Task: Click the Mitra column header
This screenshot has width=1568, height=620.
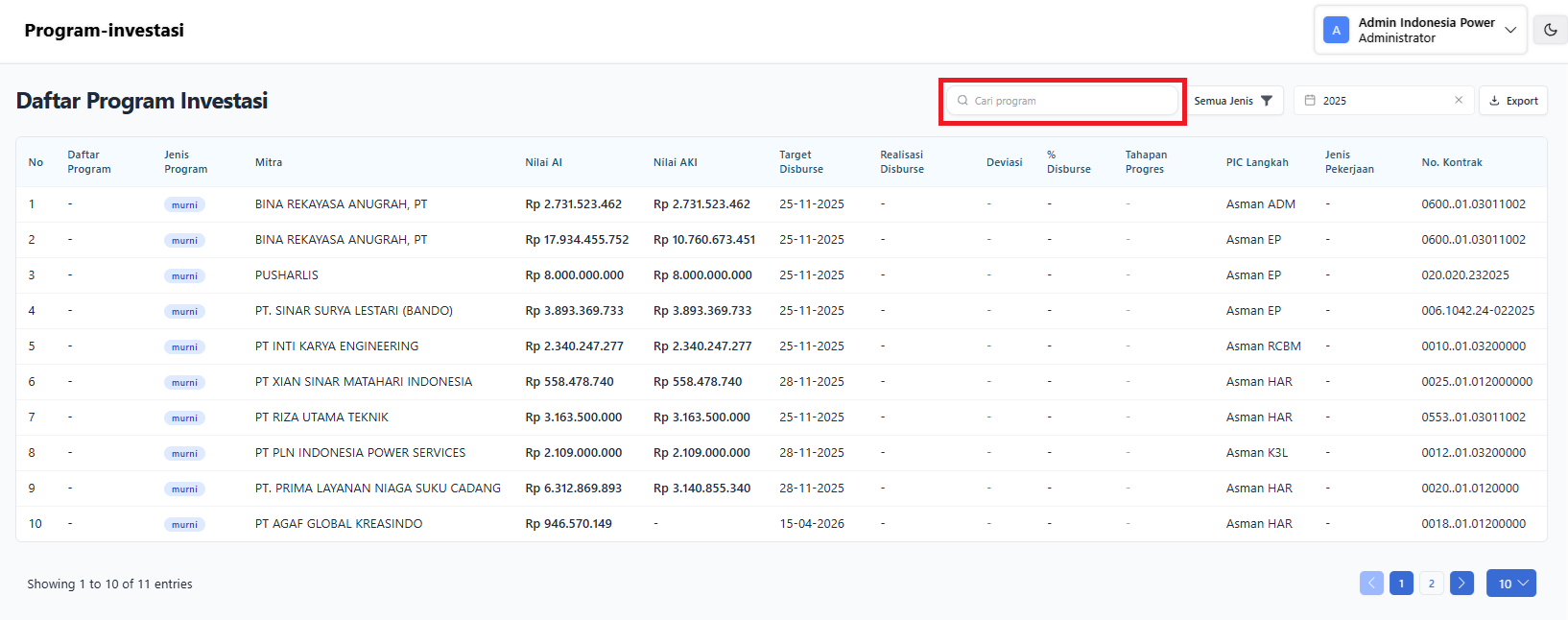Action: pyautogui.click(x=269, y=162)
